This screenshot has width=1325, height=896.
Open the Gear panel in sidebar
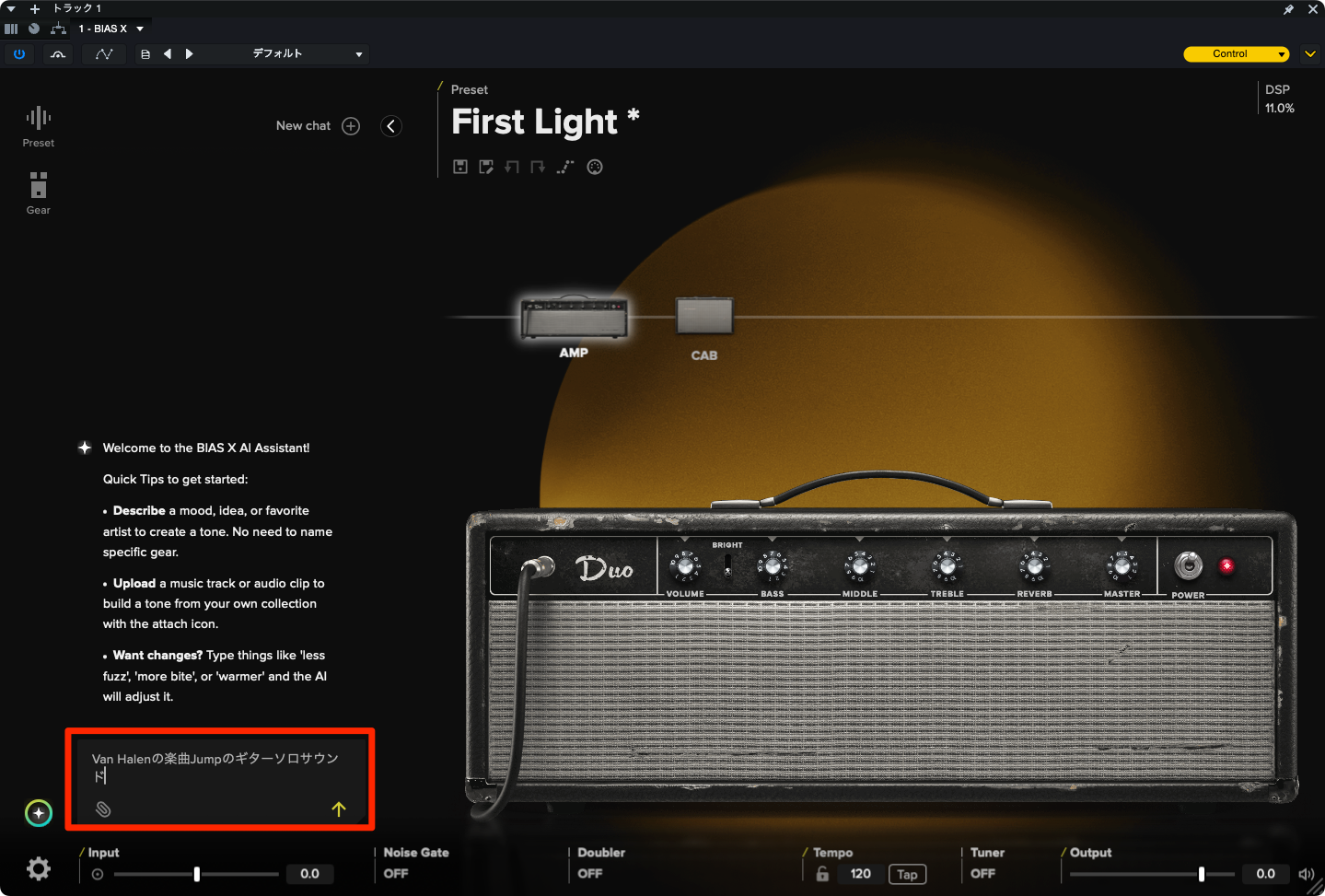(x=38, y=192)
